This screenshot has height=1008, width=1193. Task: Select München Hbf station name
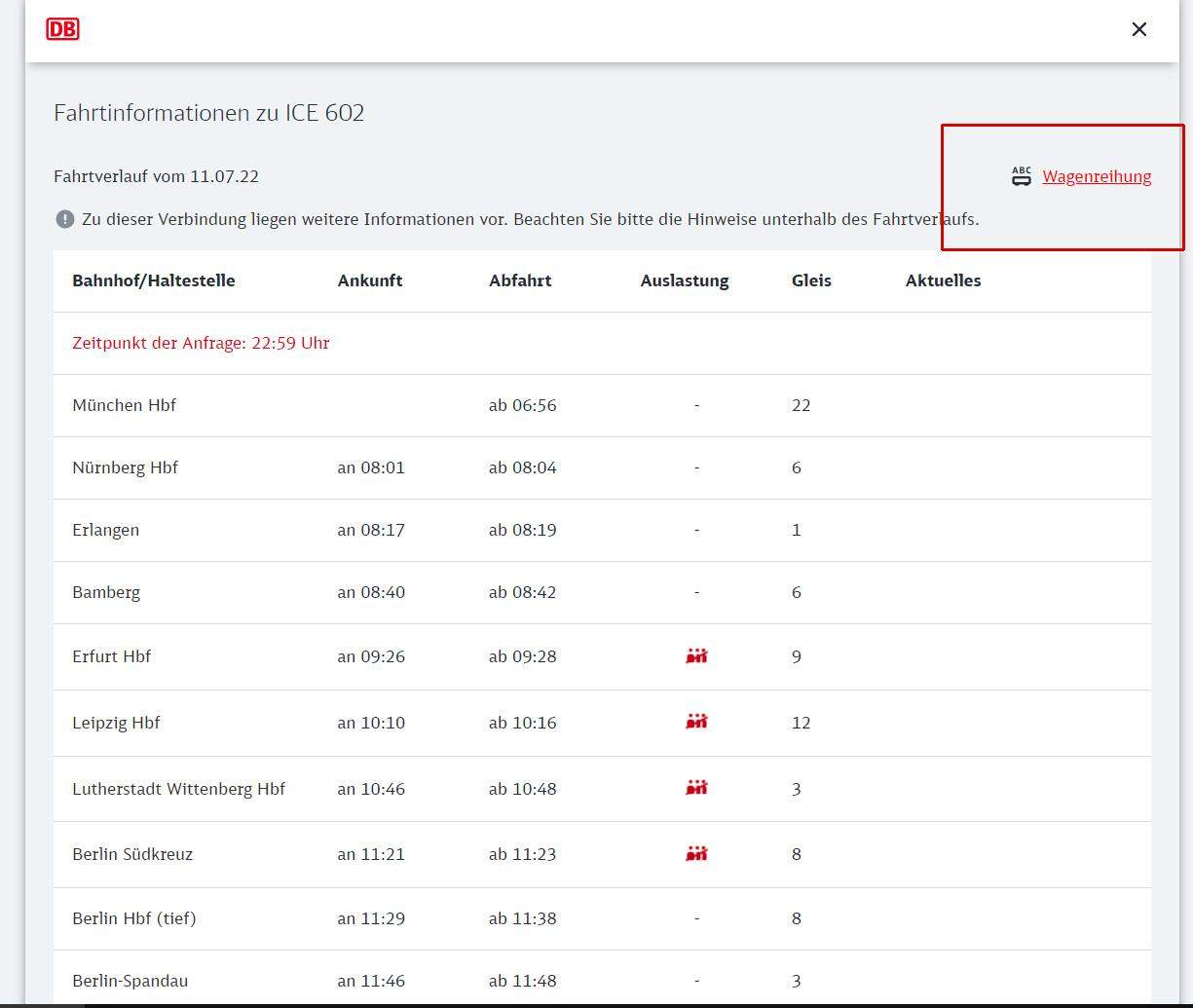(x=124, y=405)
